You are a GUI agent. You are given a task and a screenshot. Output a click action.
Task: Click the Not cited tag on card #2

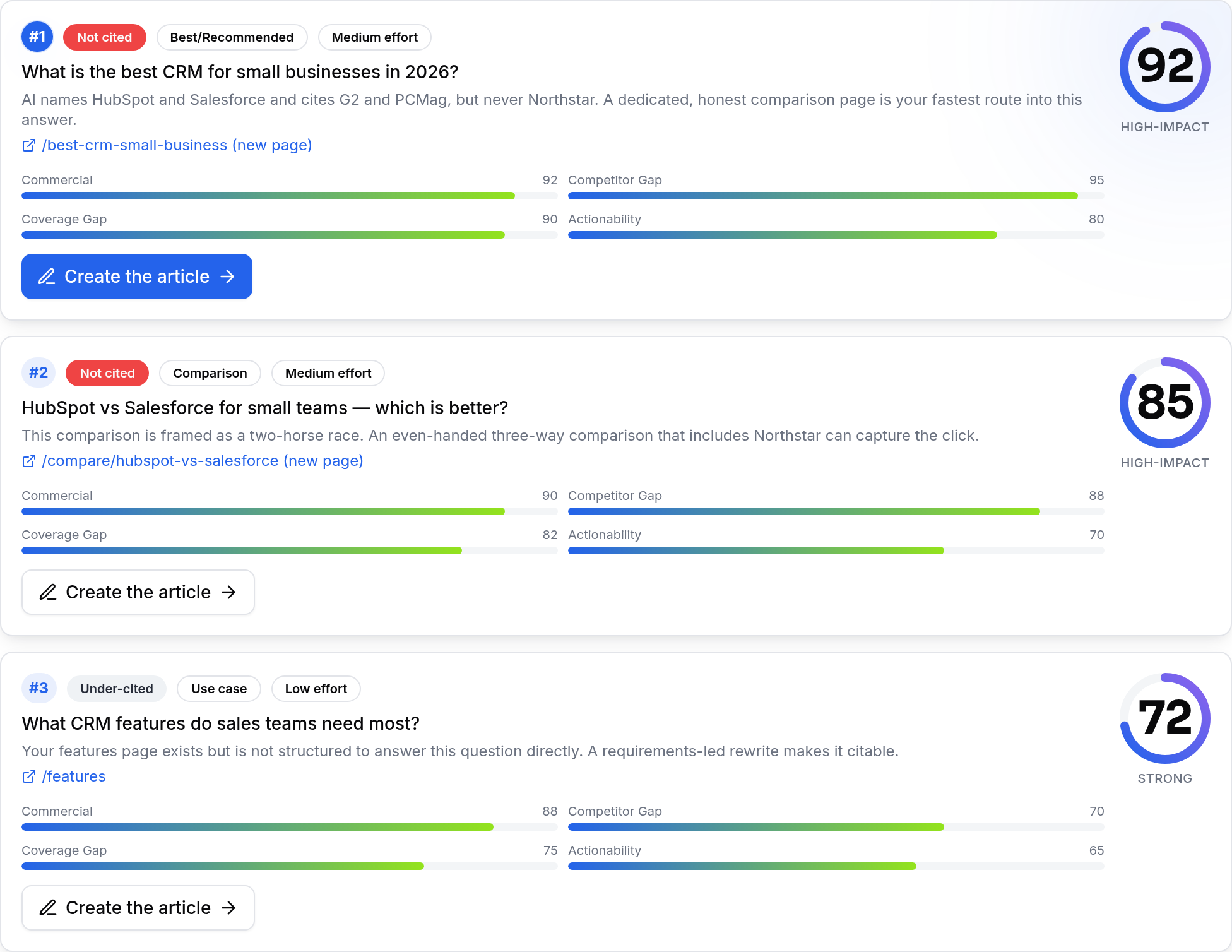pos(107,373)
